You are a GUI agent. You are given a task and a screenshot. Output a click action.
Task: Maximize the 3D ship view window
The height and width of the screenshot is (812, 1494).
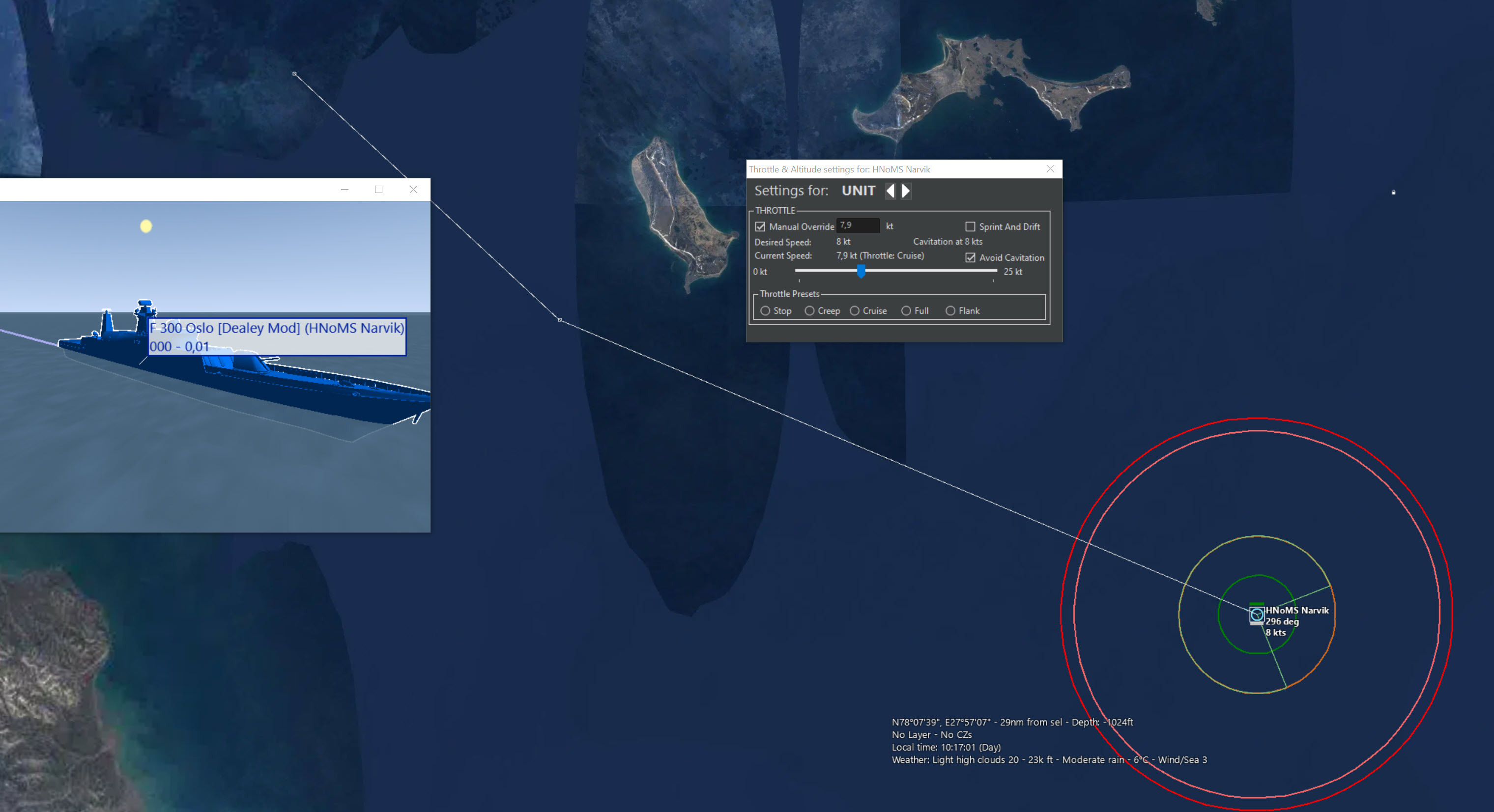tap(379, 190)
